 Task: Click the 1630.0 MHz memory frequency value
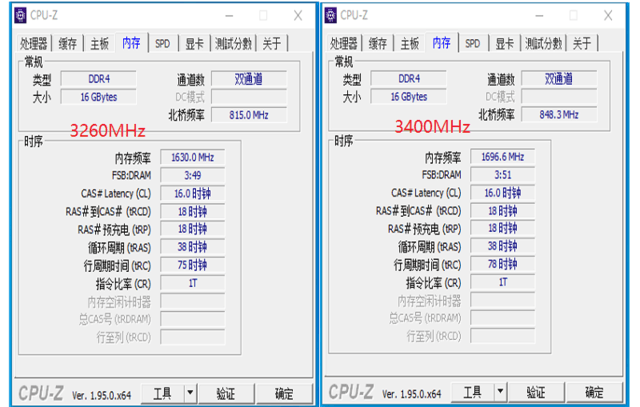tap(193, 157)
